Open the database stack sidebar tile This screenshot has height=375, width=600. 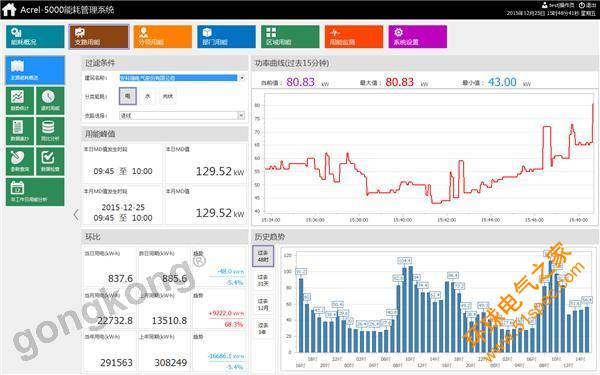click(50, 131)
